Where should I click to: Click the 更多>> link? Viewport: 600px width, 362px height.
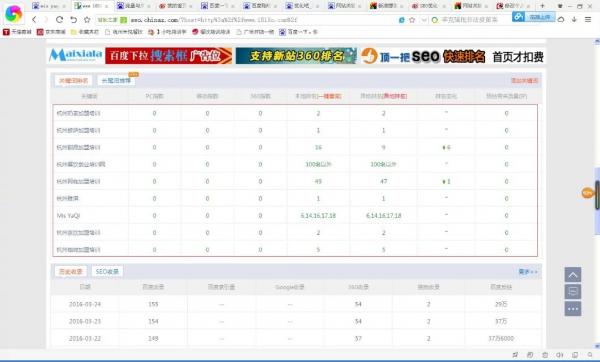528,272
